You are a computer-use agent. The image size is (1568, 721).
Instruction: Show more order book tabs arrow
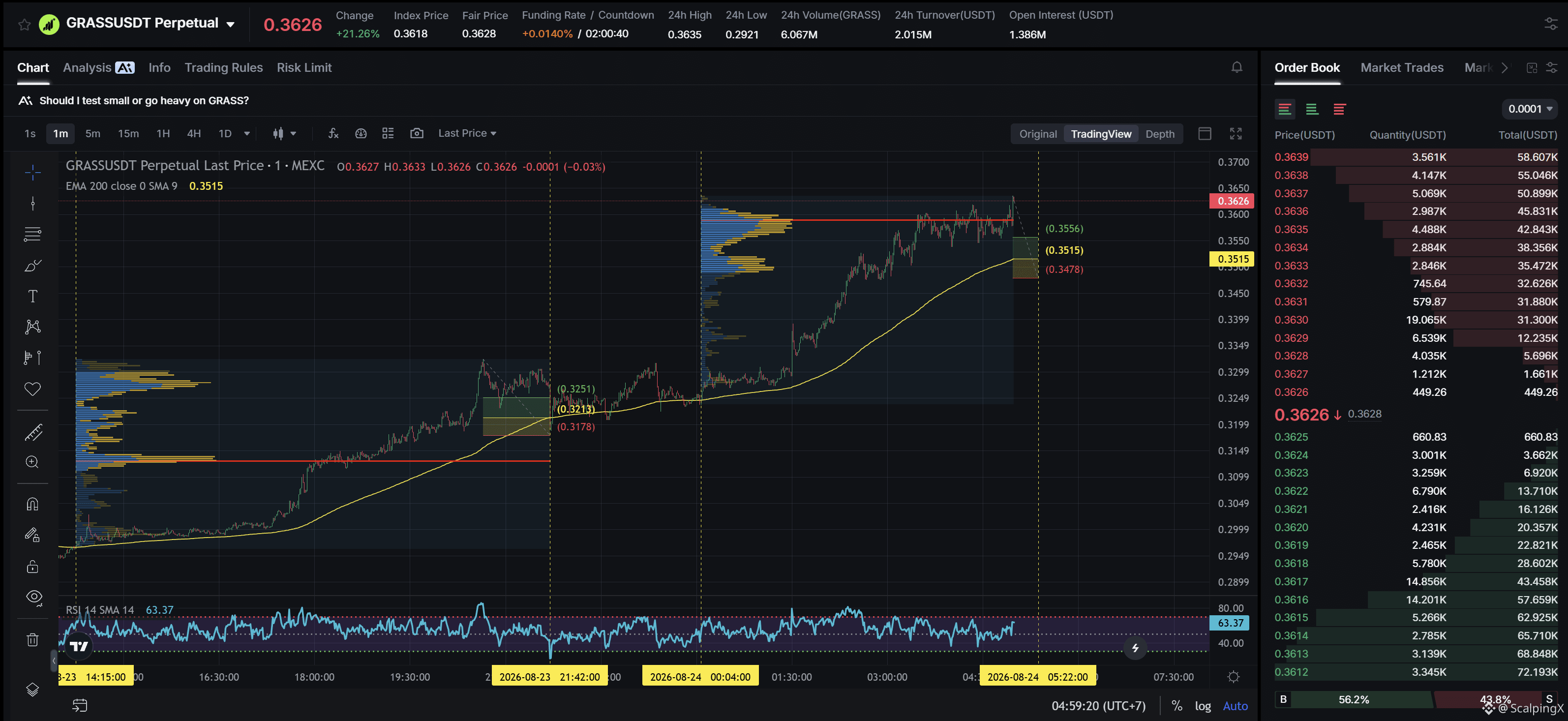pos(1505,67)
